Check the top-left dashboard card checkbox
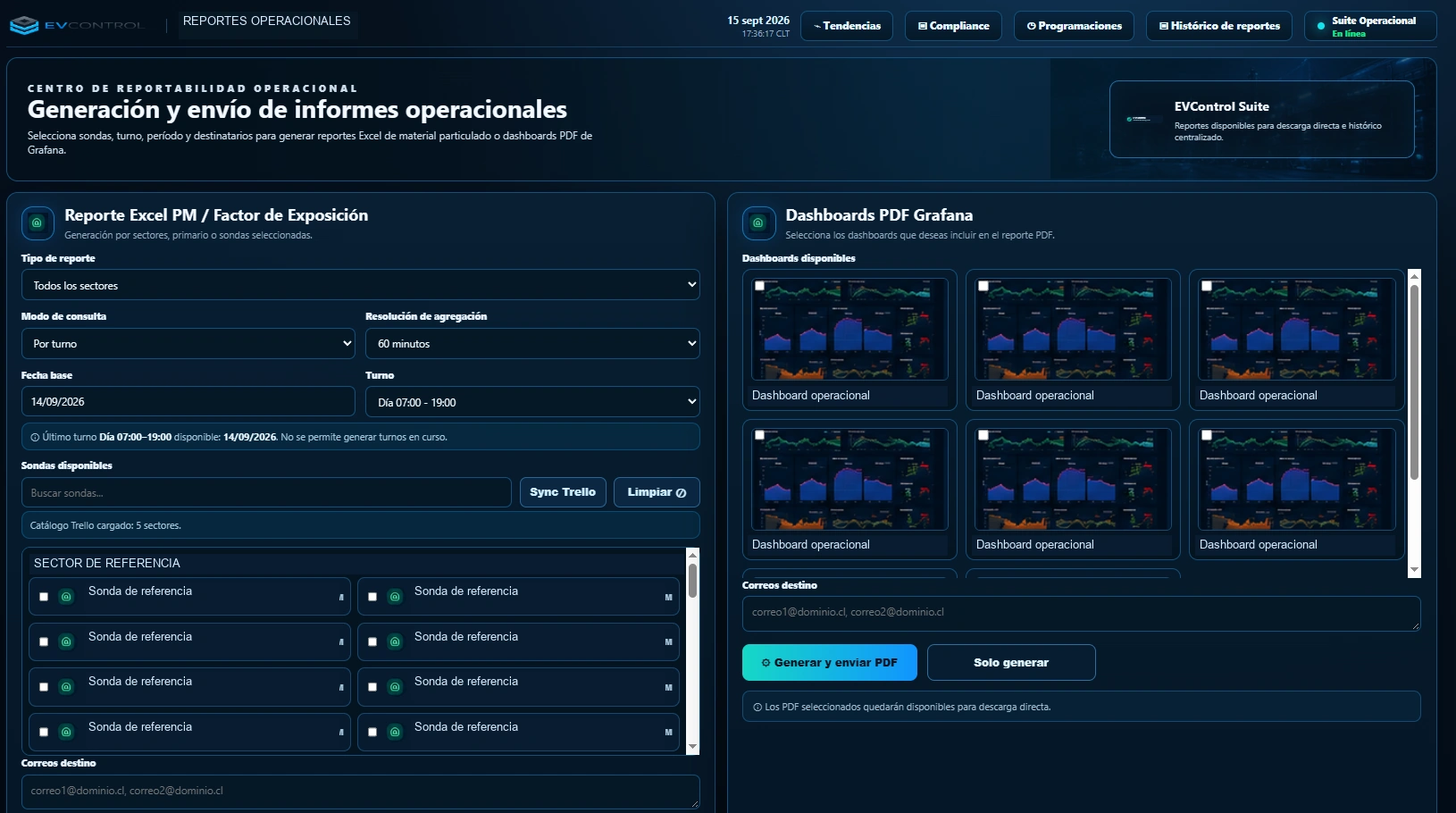 point(759,286)
